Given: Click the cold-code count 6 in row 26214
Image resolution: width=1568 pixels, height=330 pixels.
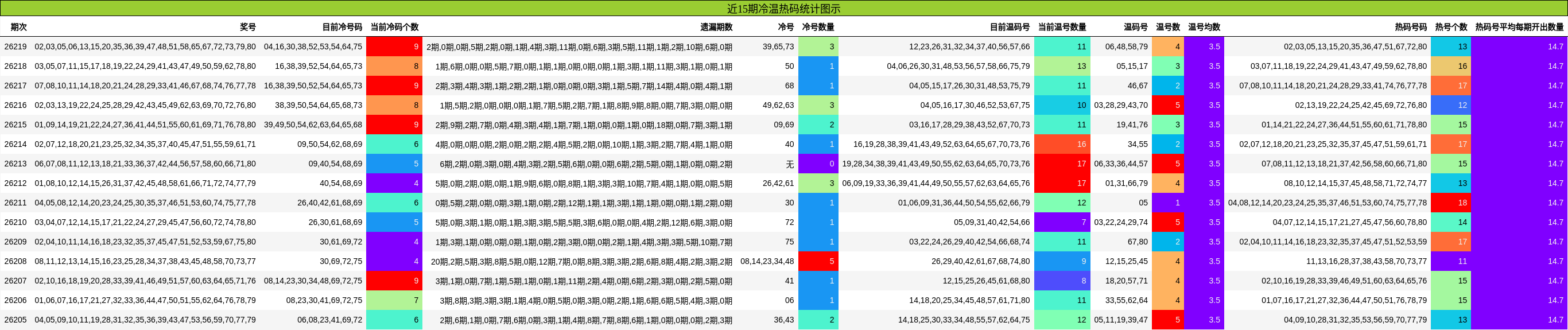Looking at the screenshot, I should coord(394,144).
